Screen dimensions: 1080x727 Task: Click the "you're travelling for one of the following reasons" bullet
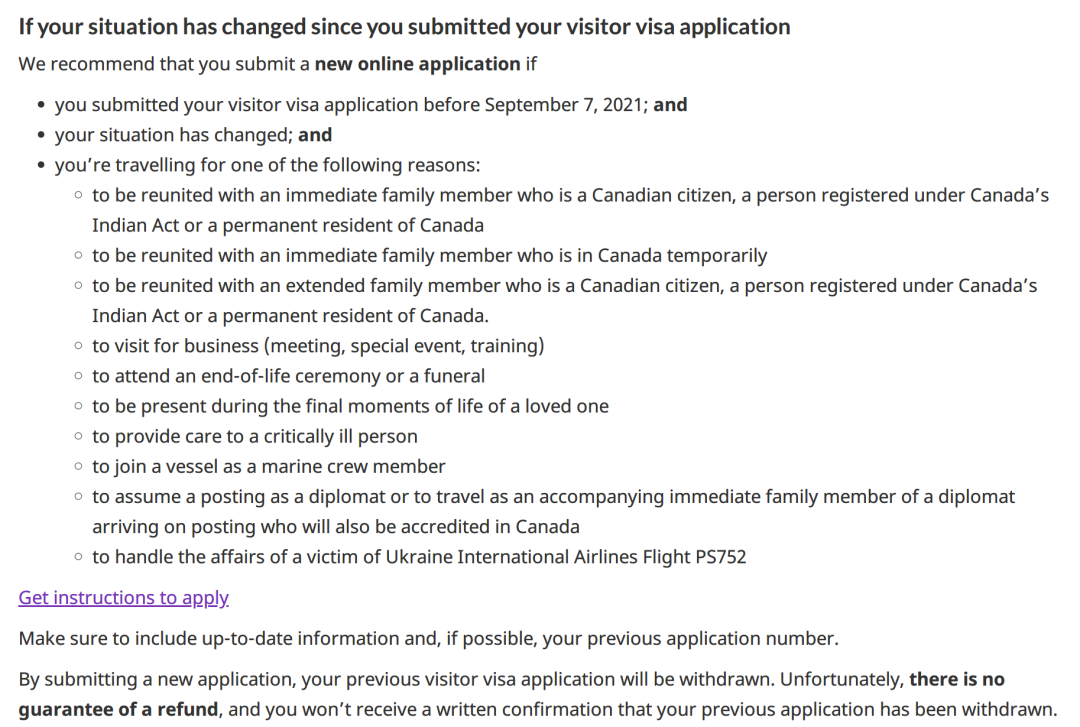click(x=267, y=165)
